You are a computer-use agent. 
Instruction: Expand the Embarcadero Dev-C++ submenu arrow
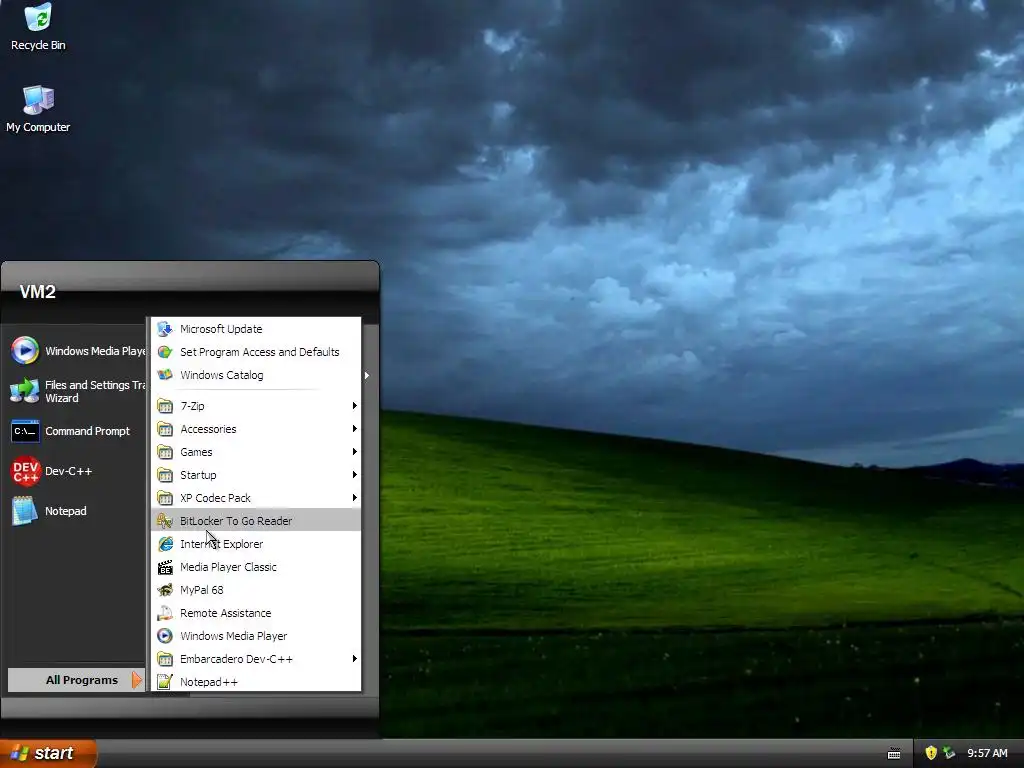355,658
